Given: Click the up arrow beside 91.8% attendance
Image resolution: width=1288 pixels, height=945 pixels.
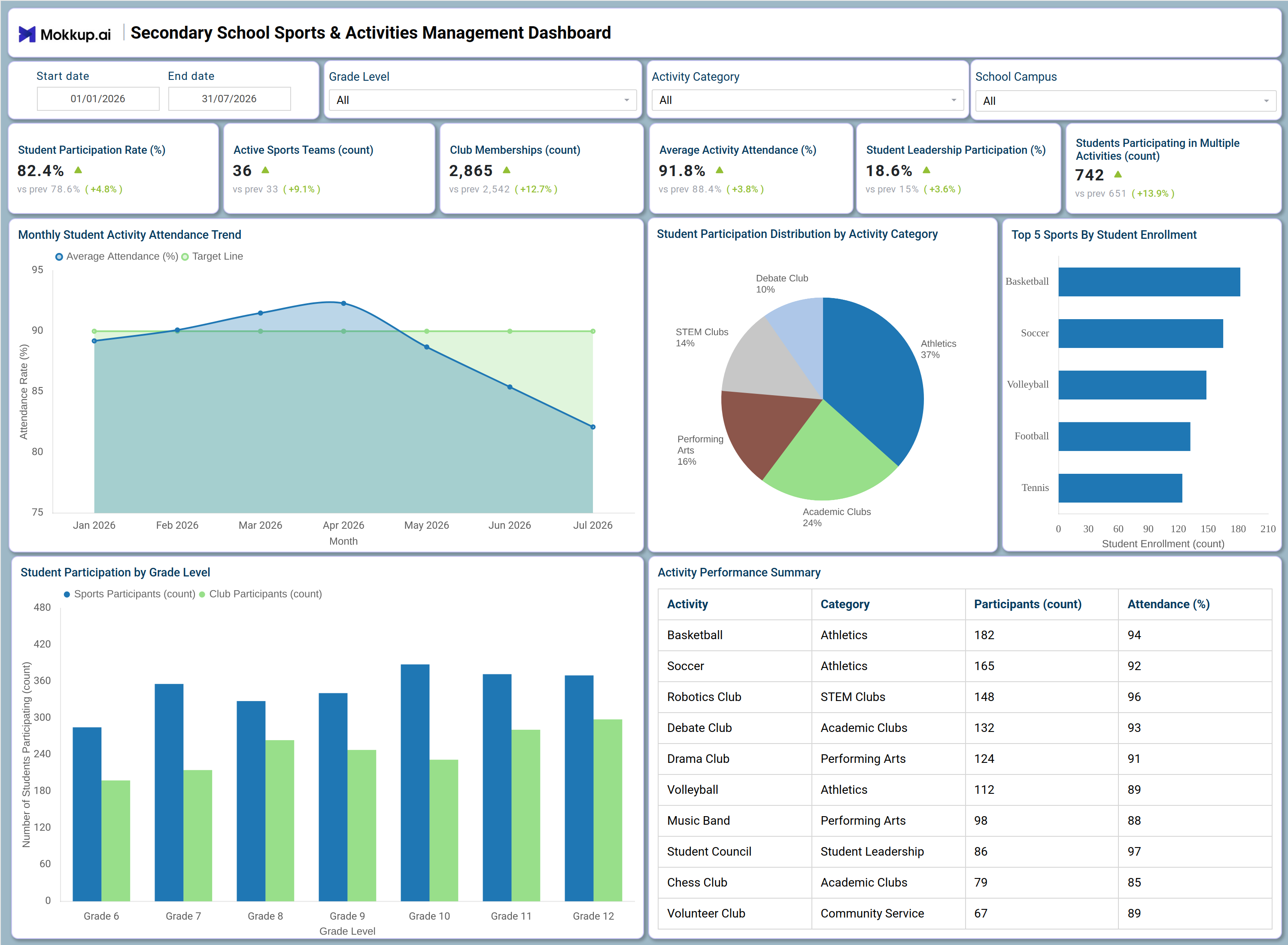Looking at the screenshot, I should click(720, 170).
